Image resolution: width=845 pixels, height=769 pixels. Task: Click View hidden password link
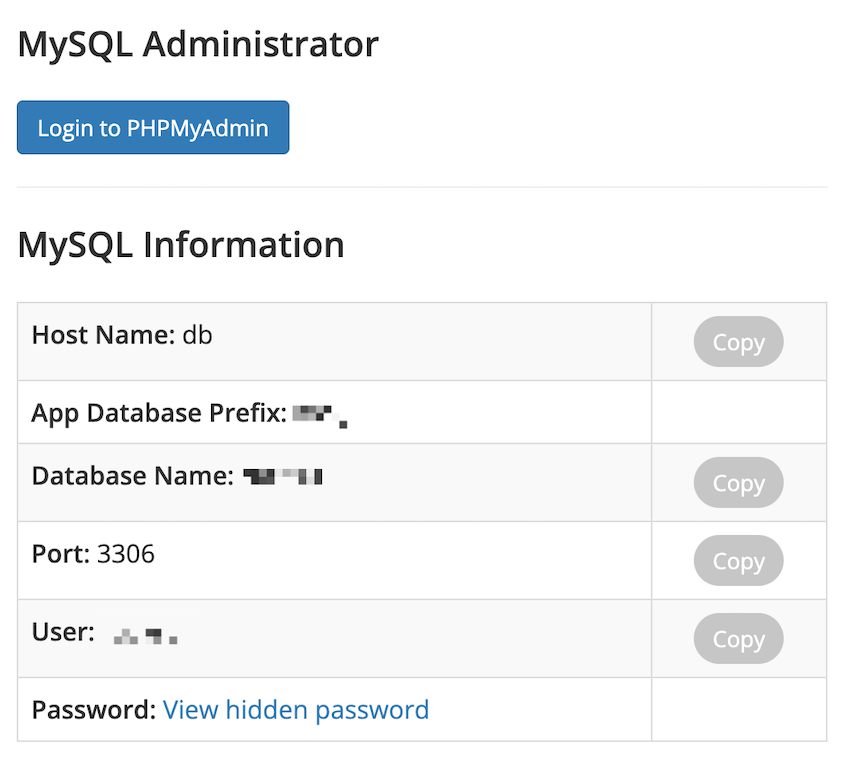(x=295, y=710)
